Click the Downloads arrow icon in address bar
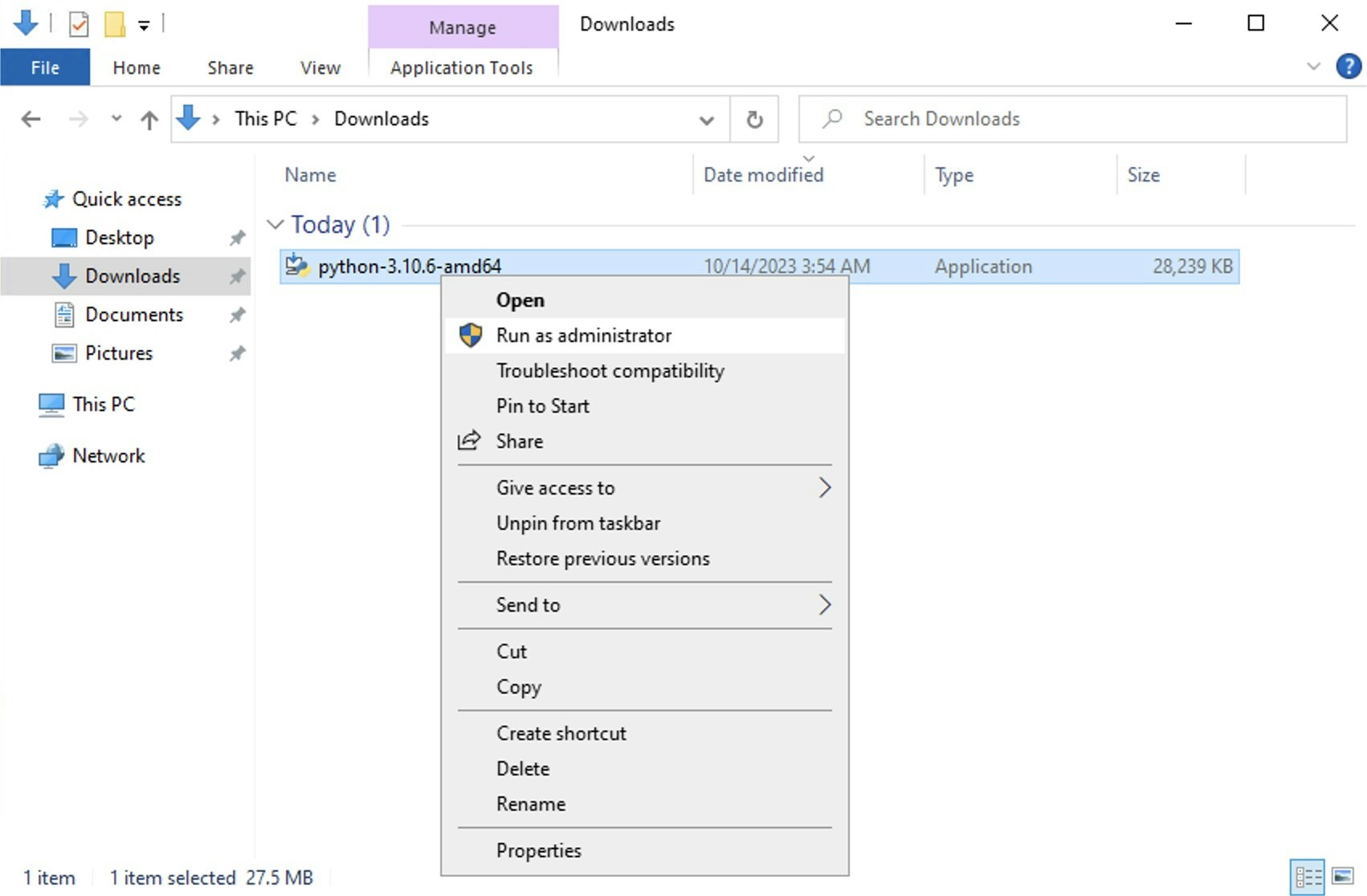The image size is (1367, 896). (188, 118)
